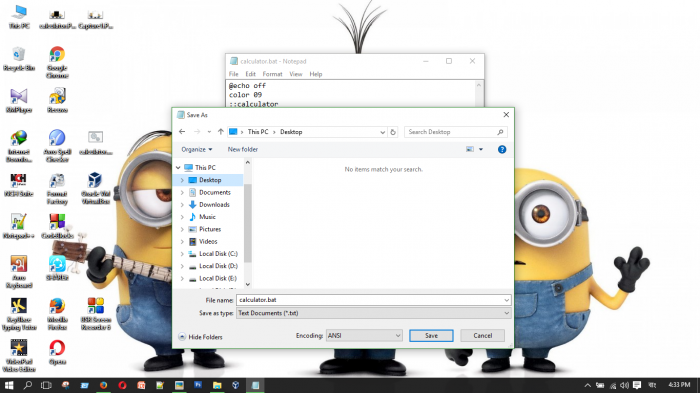Open the view options dropdown arrow
700x393 pixels.
click(481, 149)
